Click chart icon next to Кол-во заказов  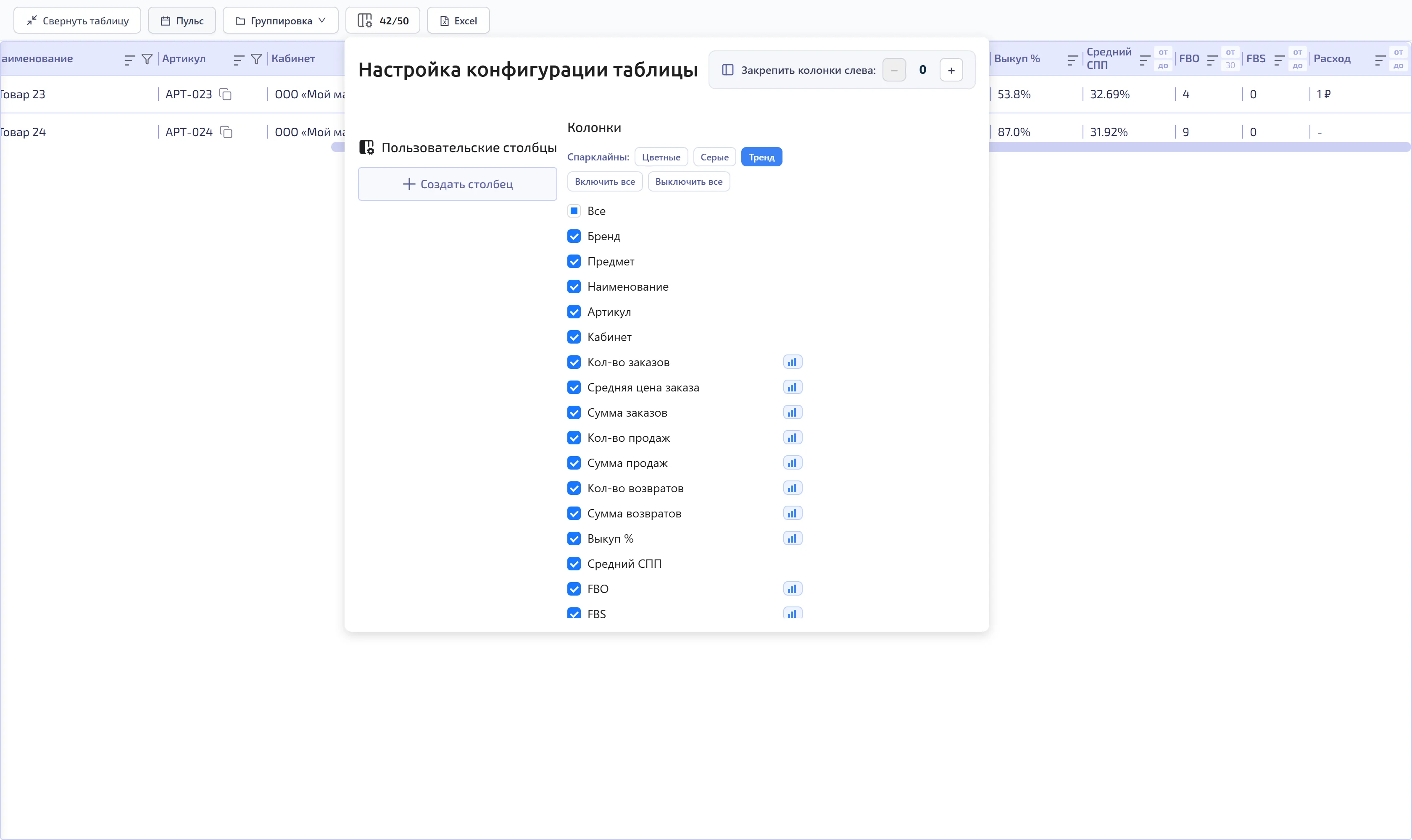click(793, 362)
